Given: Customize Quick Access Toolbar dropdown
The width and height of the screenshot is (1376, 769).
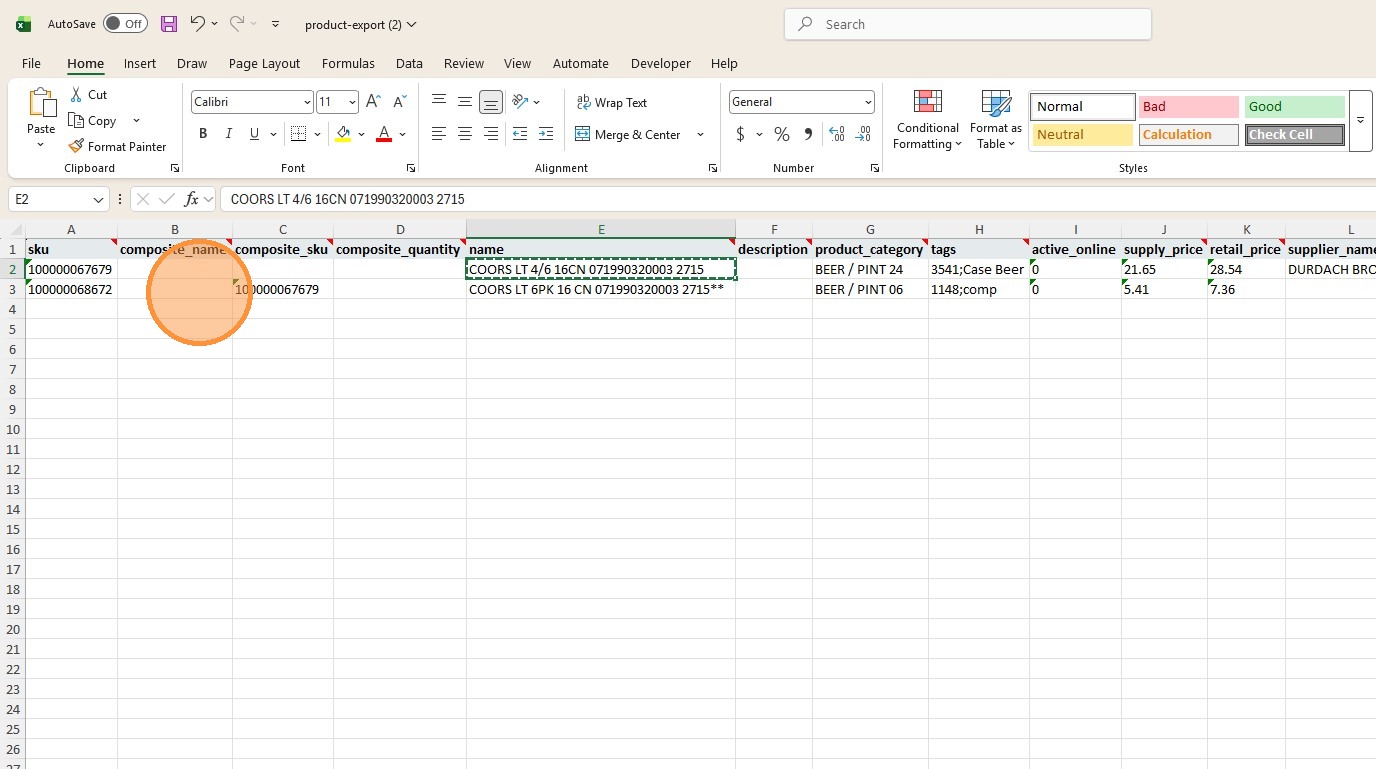Looking at the screenshot, I should point(276,24).
